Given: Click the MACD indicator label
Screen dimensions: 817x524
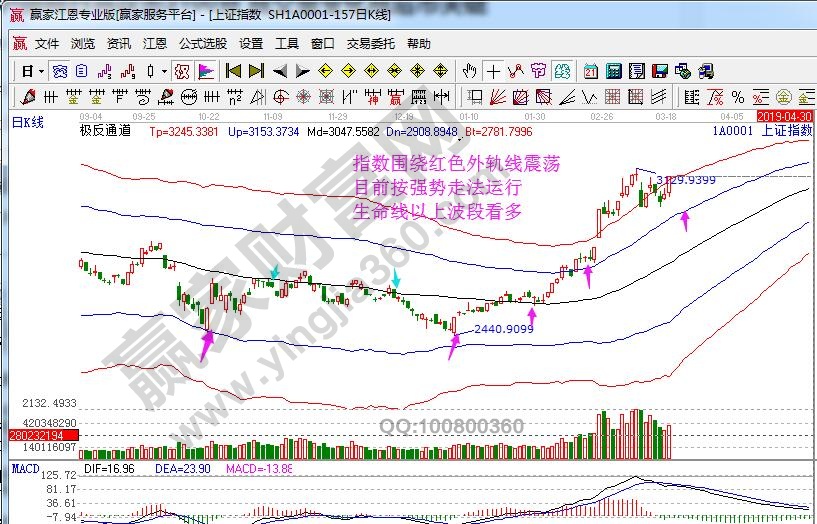Looking at the screenshot, I should pos(24,468).
